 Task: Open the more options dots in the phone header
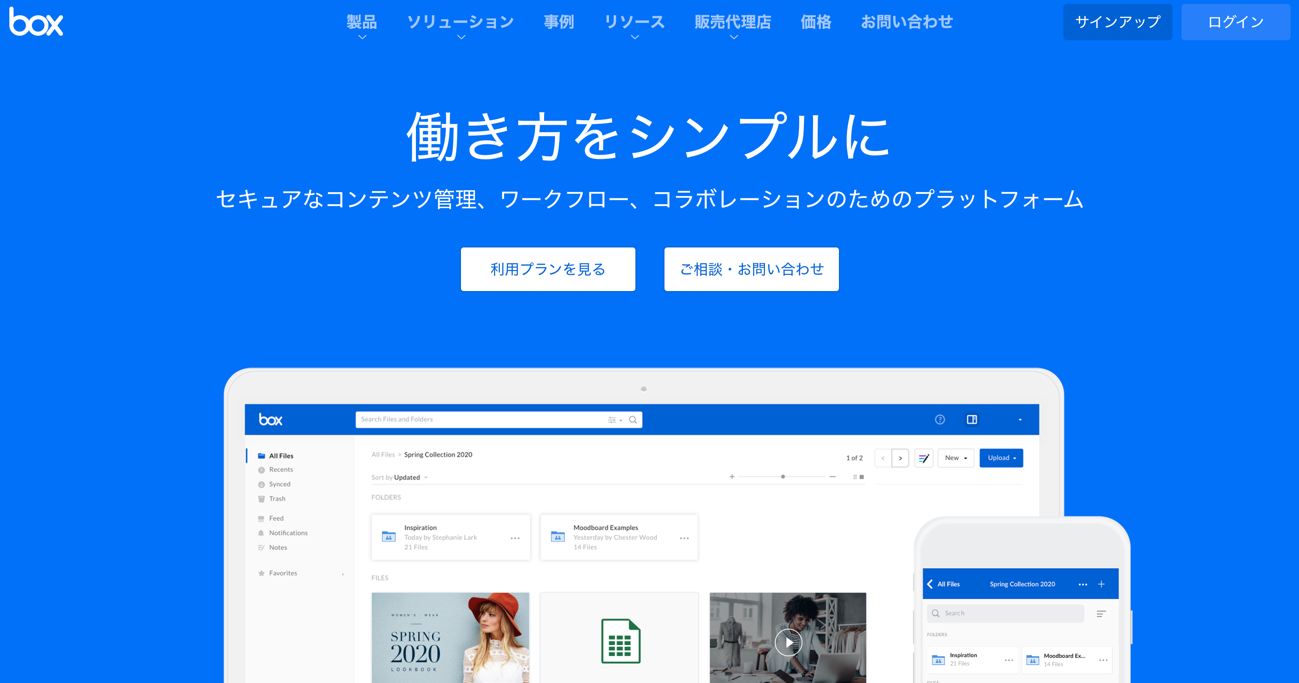pyautogui.click(x=1082, y=584)
